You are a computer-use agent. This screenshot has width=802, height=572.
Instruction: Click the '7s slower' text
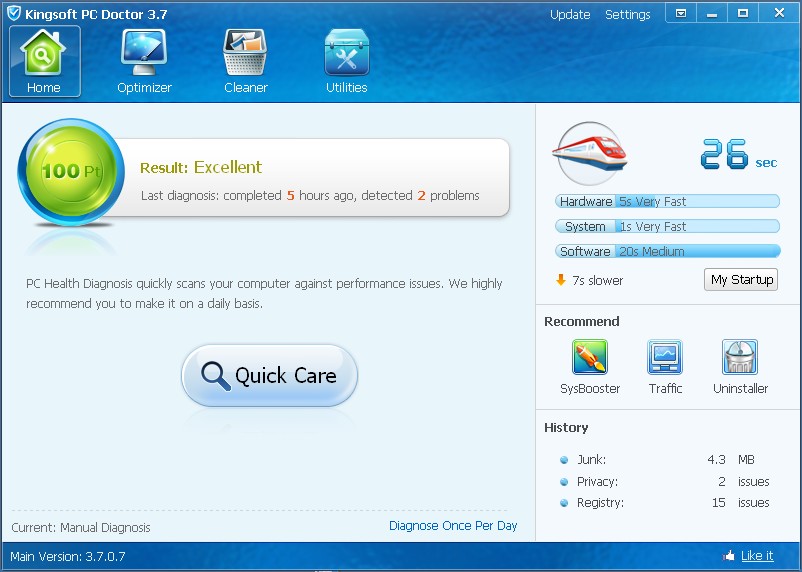[597, 280]
